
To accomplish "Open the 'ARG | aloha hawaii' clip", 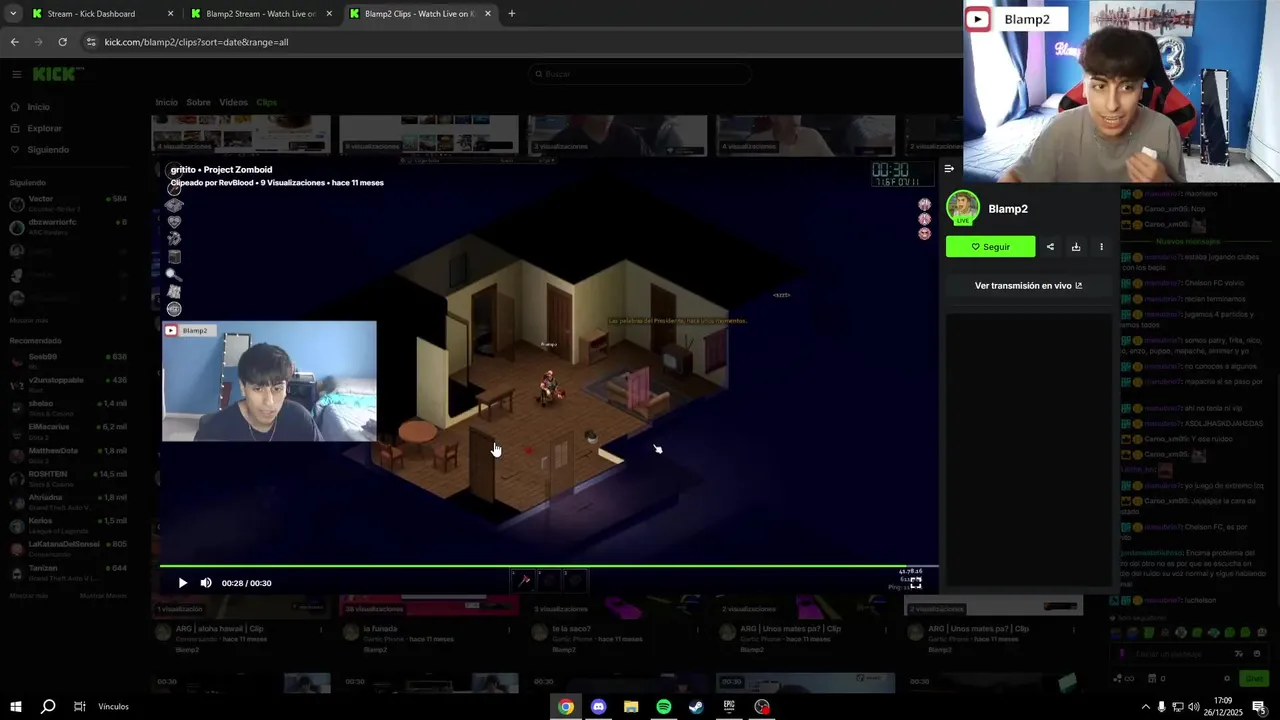I will (219, 629).
